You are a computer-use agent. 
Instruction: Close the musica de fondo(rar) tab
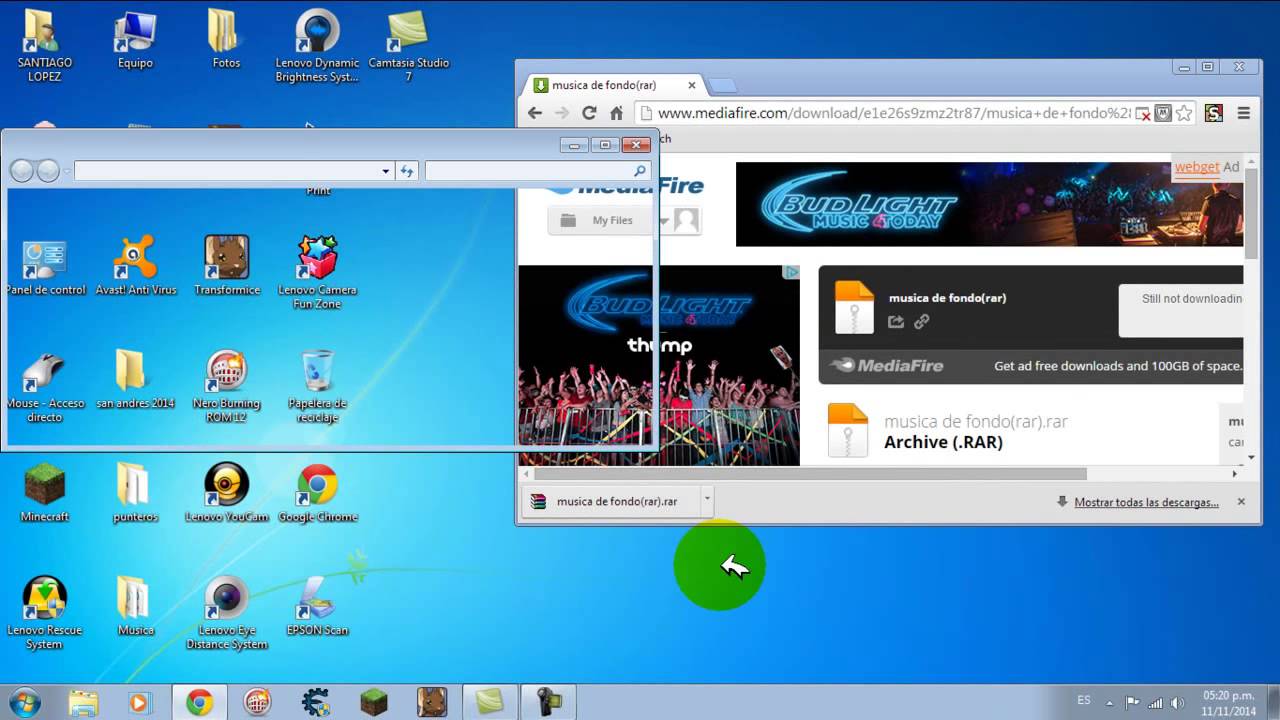click(691, 85)
